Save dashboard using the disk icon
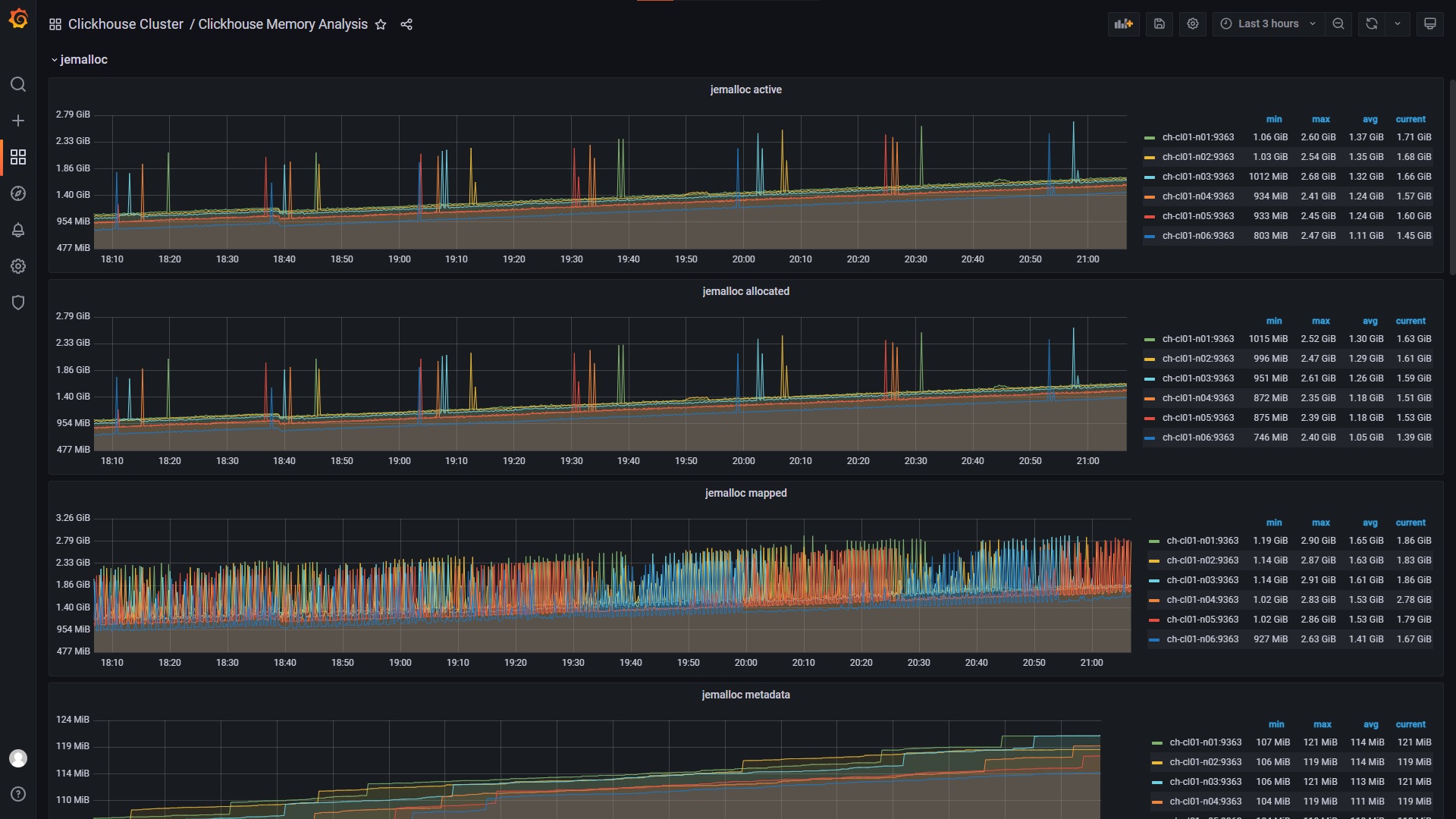1456x819 pixels. [1159, 24]
